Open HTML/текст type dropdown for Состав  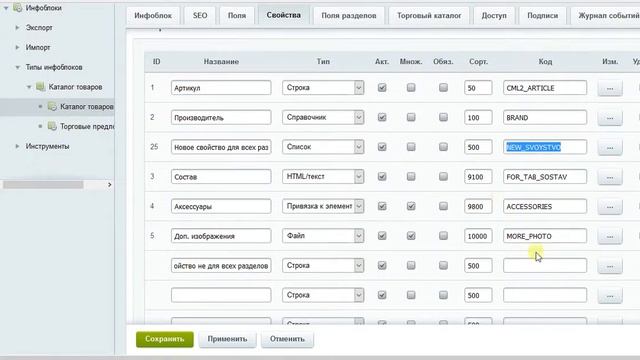pyautogui.click(x=323, y=176)
